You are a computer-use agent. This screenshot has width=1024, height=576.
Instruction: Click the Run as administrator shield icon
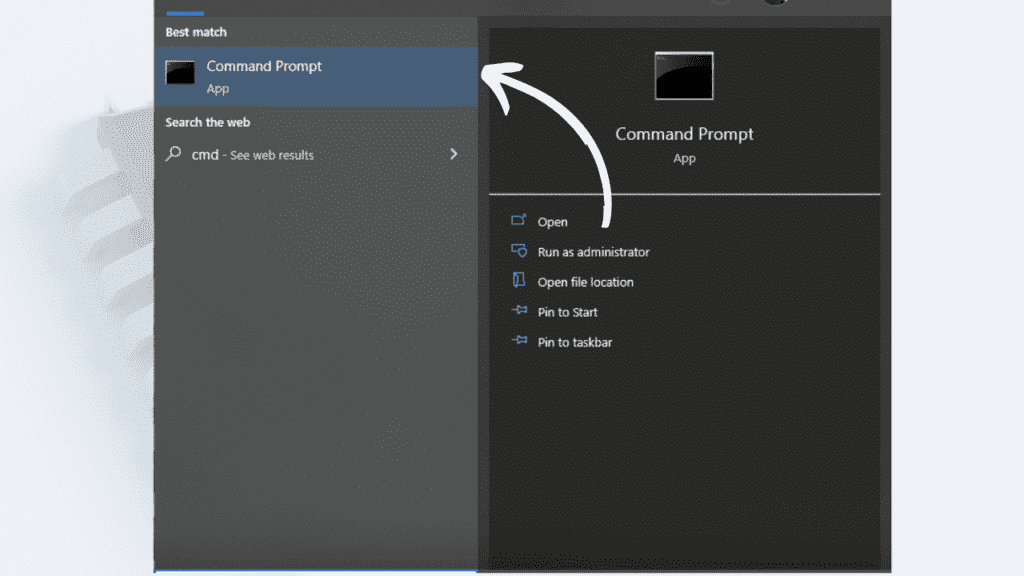click(x=519, y=250)
